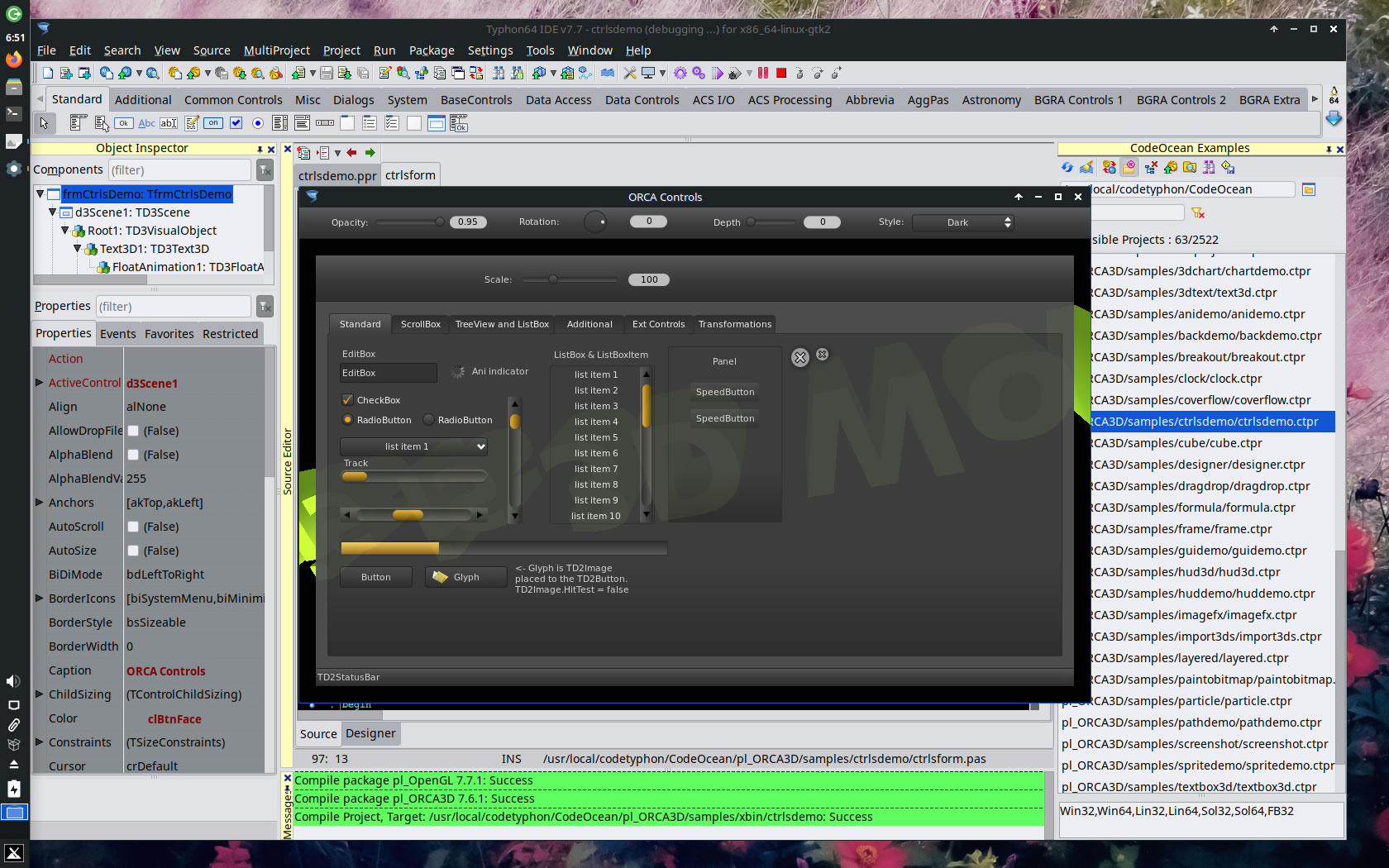Image resolution: width=1389 pixels, height=868 pixels.
Task: Click the Opacity slider knob
Action: pos(439,222)
